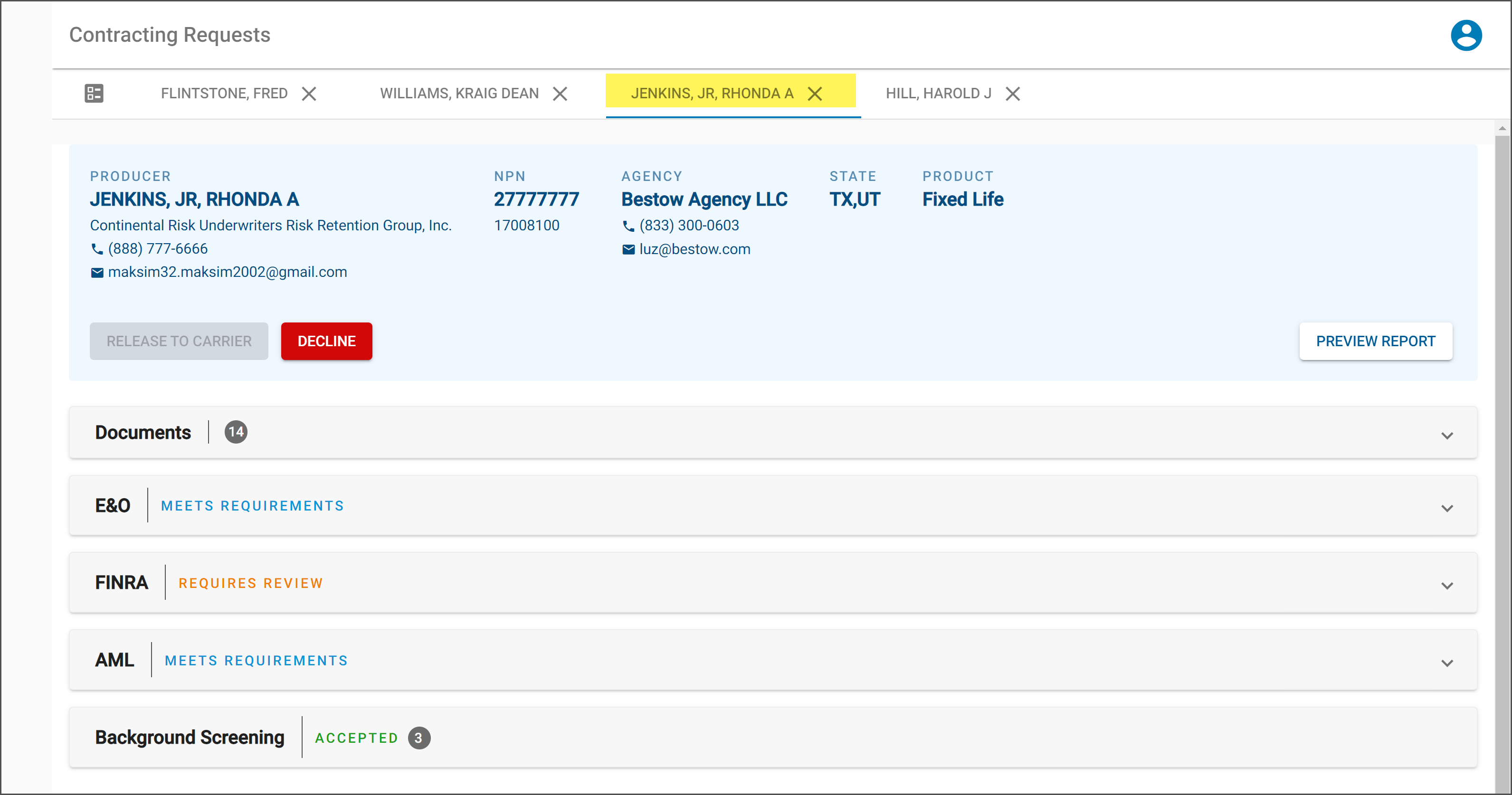Screen dimensions: 1512x795
Task: Close the JENKINS, JR, RHONDA A tab
Action: (815, 94)
